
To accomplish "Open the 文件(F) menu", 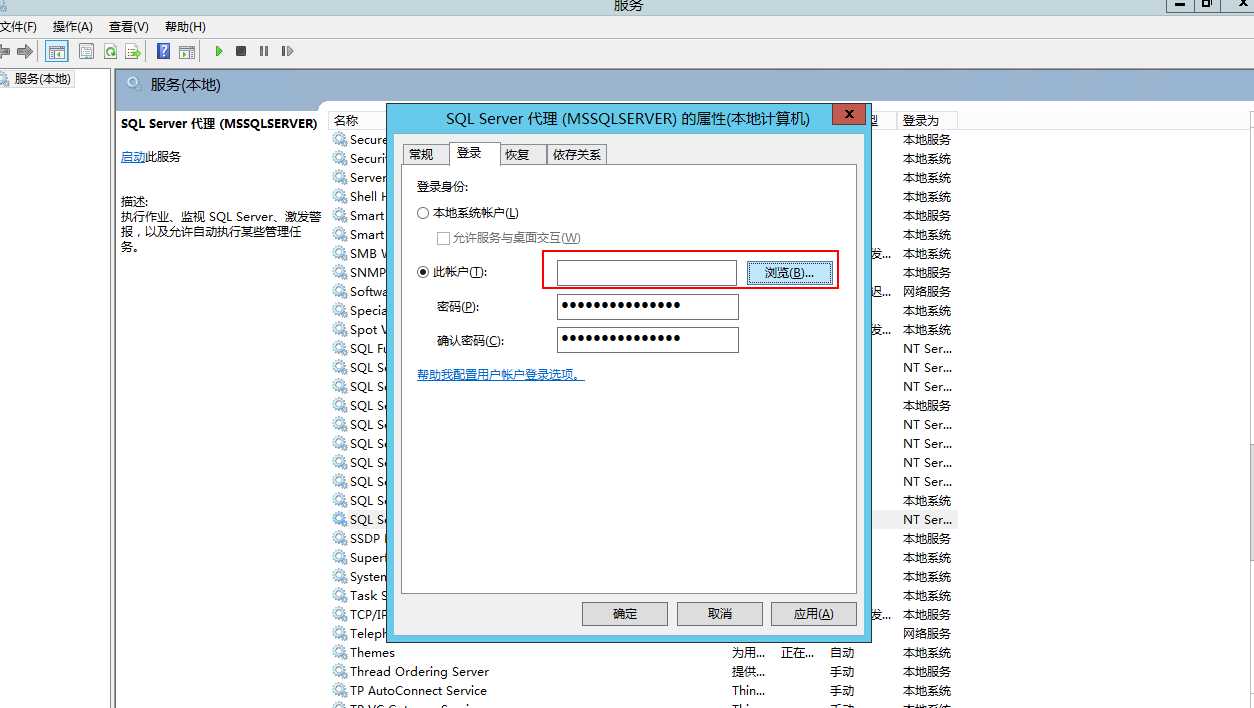I will [18, 27].
